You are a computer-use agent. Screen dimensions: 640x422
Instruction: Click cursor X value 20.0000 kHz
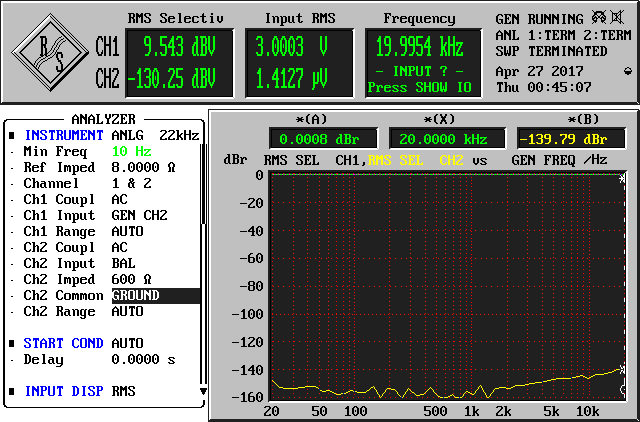click(x=444, y=140)
